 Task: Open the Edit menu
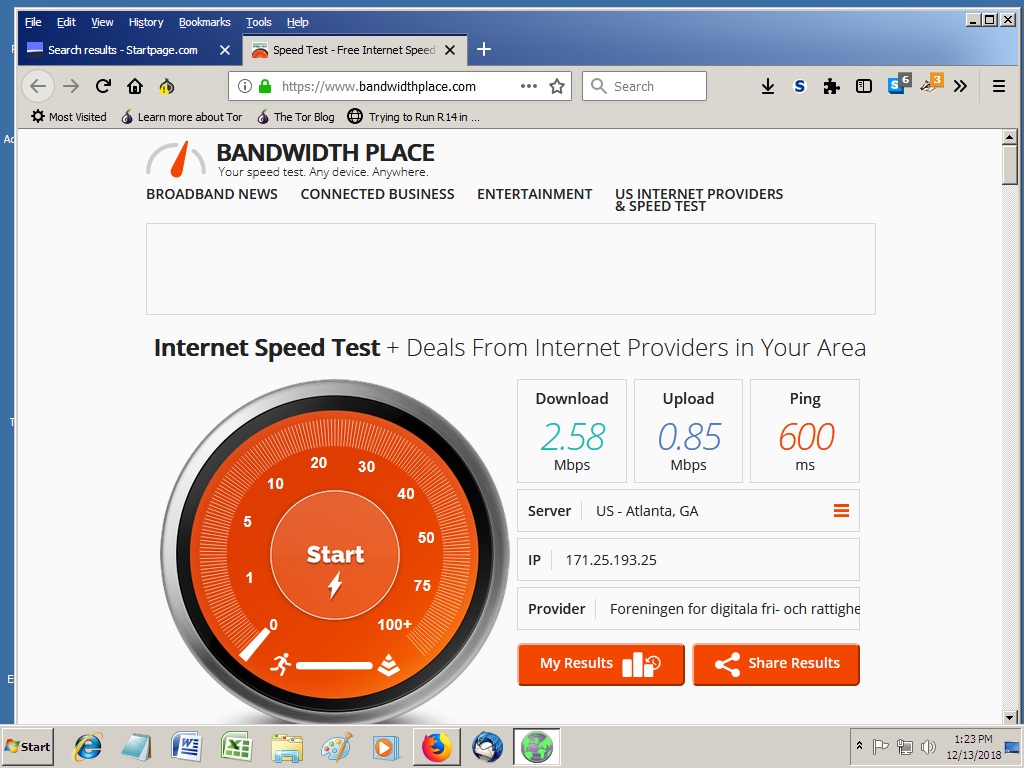pos(66,22)
